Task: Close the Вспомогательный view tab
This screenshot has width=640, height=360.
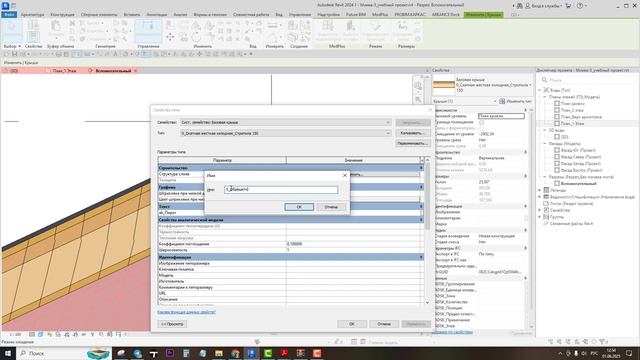Action: point(136,71)
